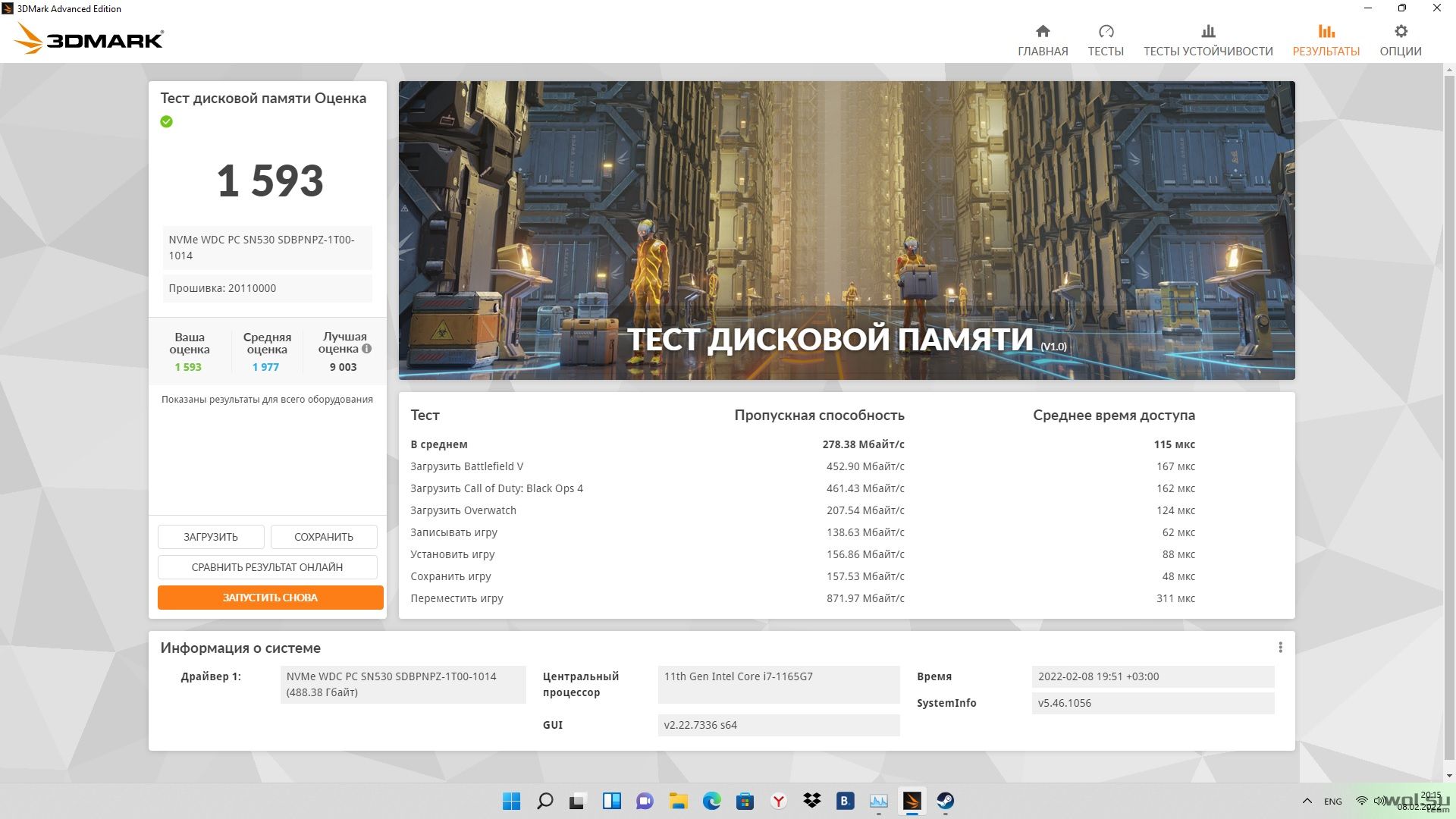Open the Windows Start menu
Viewport: 1456px width, 819px height.
(512, 801)
